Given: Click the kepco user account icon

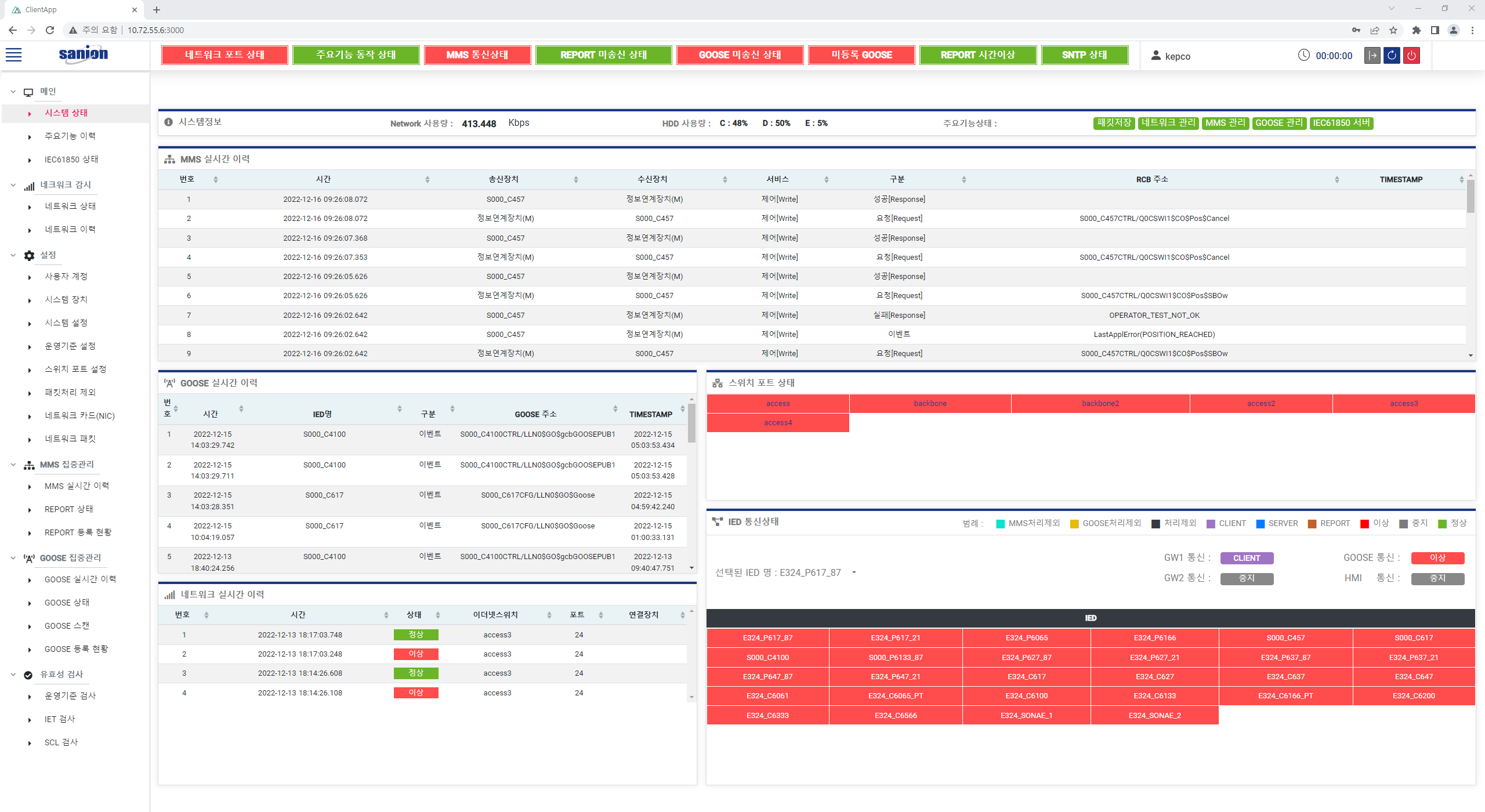Looking at the screenshot, I should pyautogui.click(x=1156, y=56).
